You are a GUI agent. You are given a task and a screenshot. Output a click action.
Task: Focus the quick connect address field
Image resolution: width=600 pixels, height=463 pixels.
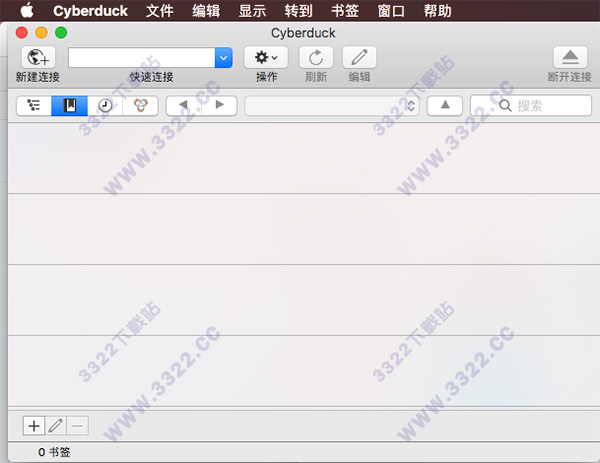click(x=142, y=58)
